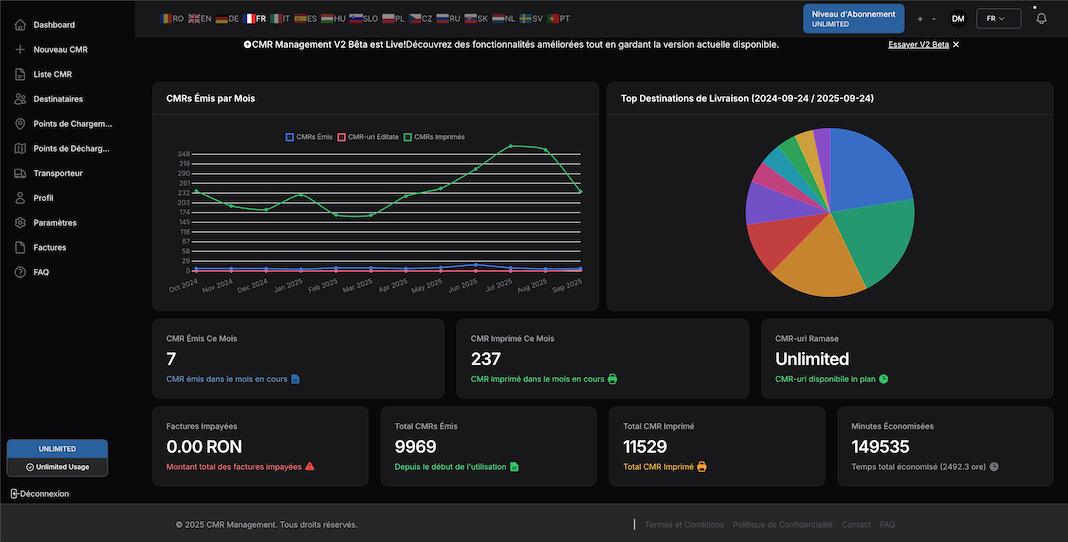Screen dimensions: 1068x542
Task: Toggle CMRs Émis legend series
Action: click(309, 137)
